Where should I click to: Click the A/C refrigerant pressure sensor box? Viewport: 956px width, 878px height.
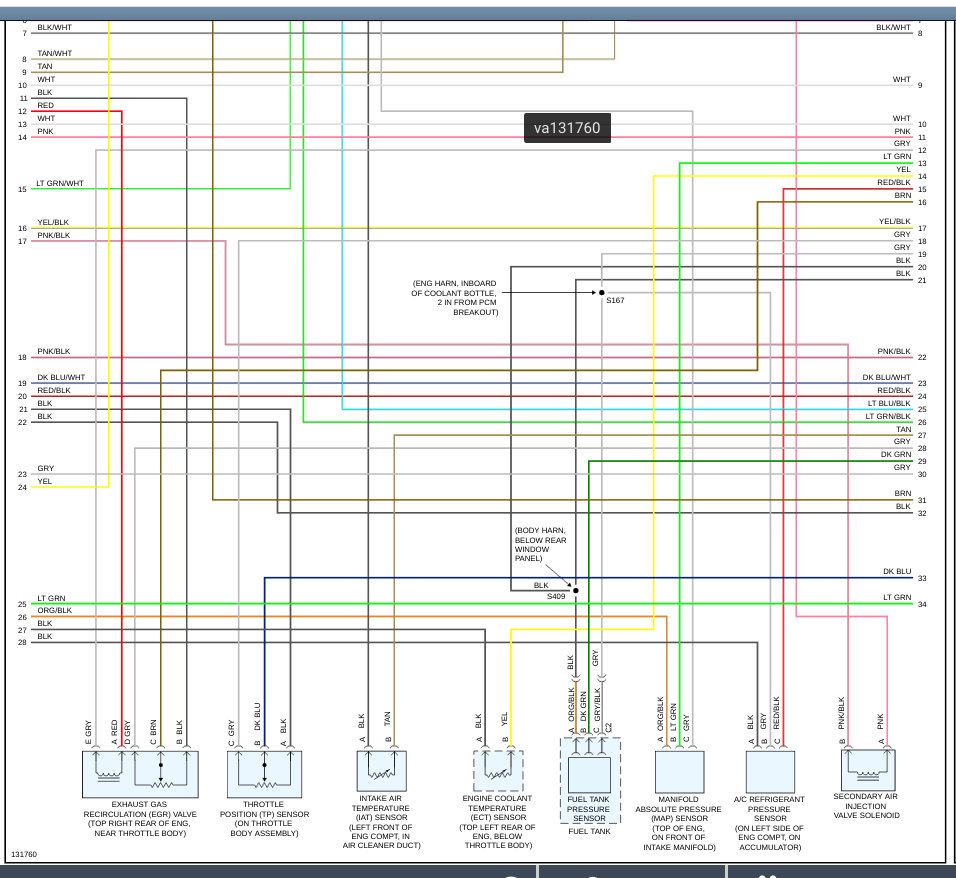pos(771,772)
